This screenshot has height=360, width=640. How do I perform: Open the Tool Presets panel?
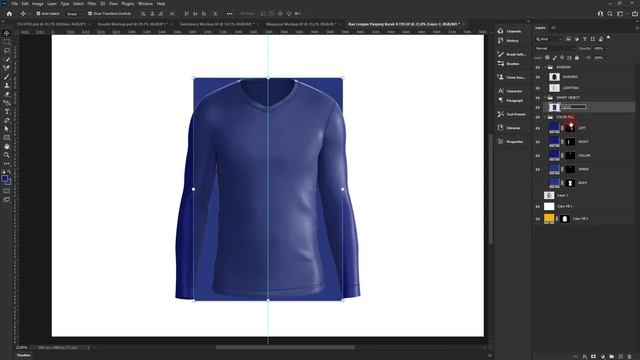pos(512,114)
